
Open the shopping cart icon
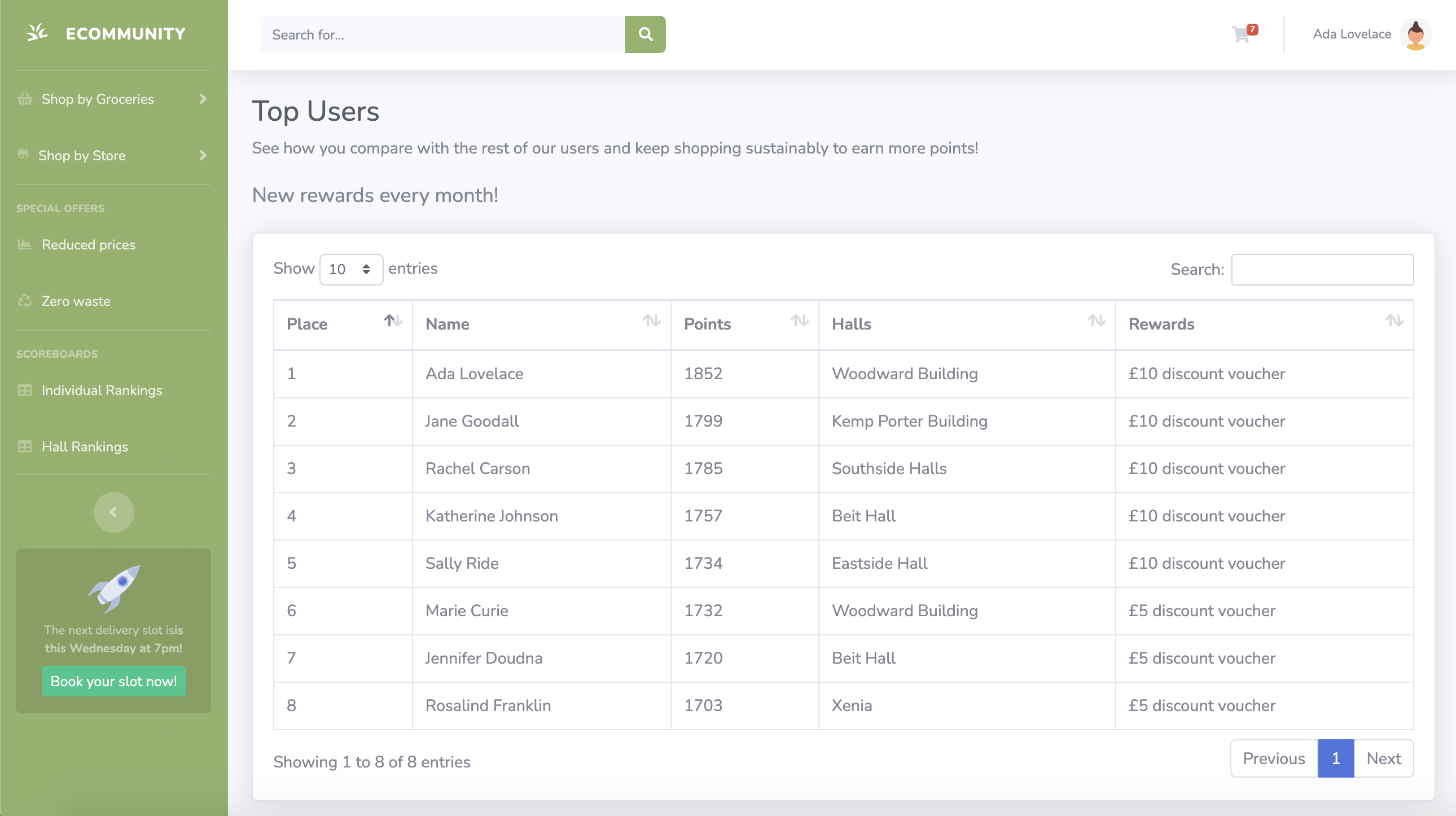pos(1240,35)
